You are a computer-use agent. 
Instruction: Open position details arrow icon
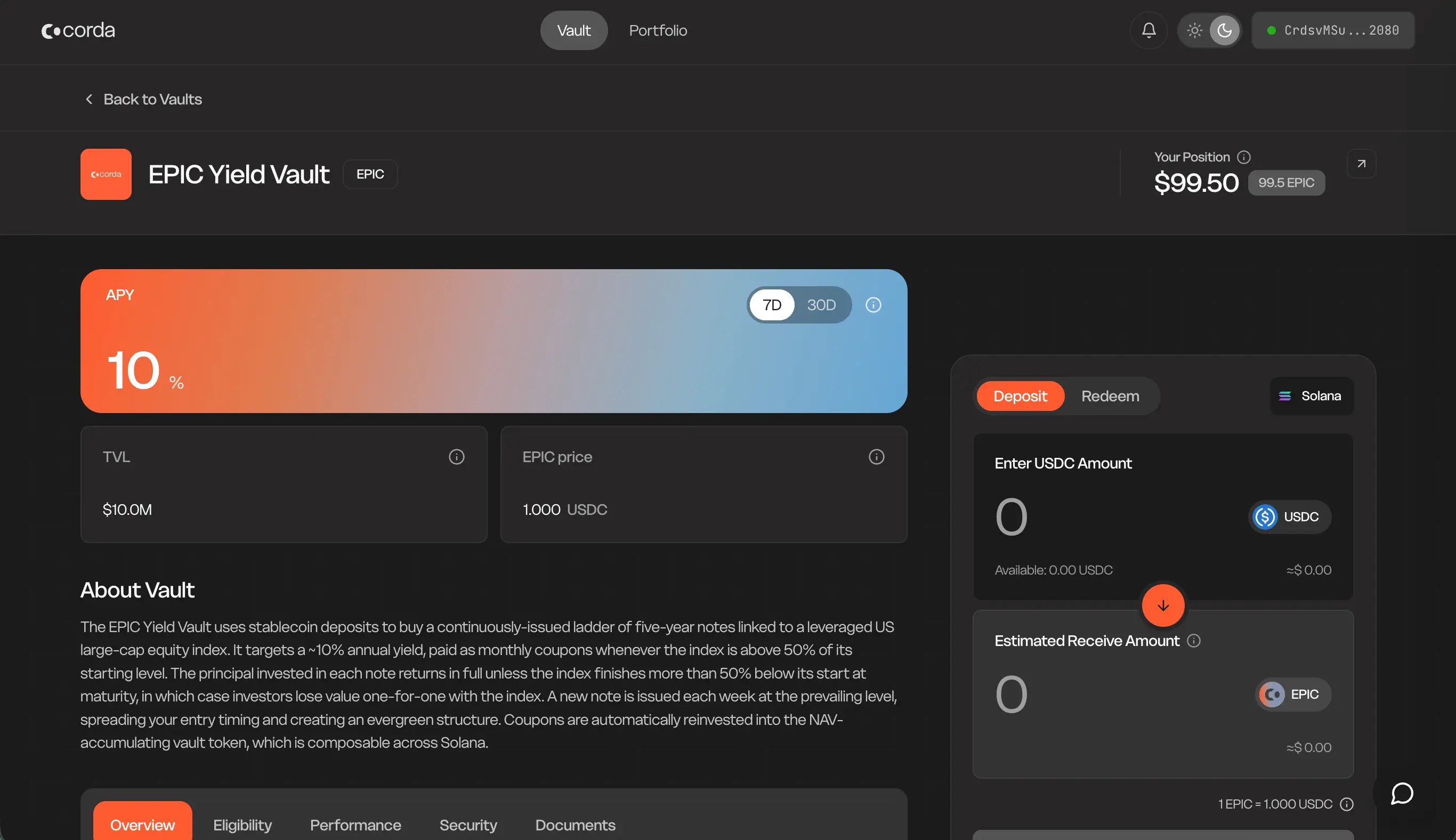1361,164
